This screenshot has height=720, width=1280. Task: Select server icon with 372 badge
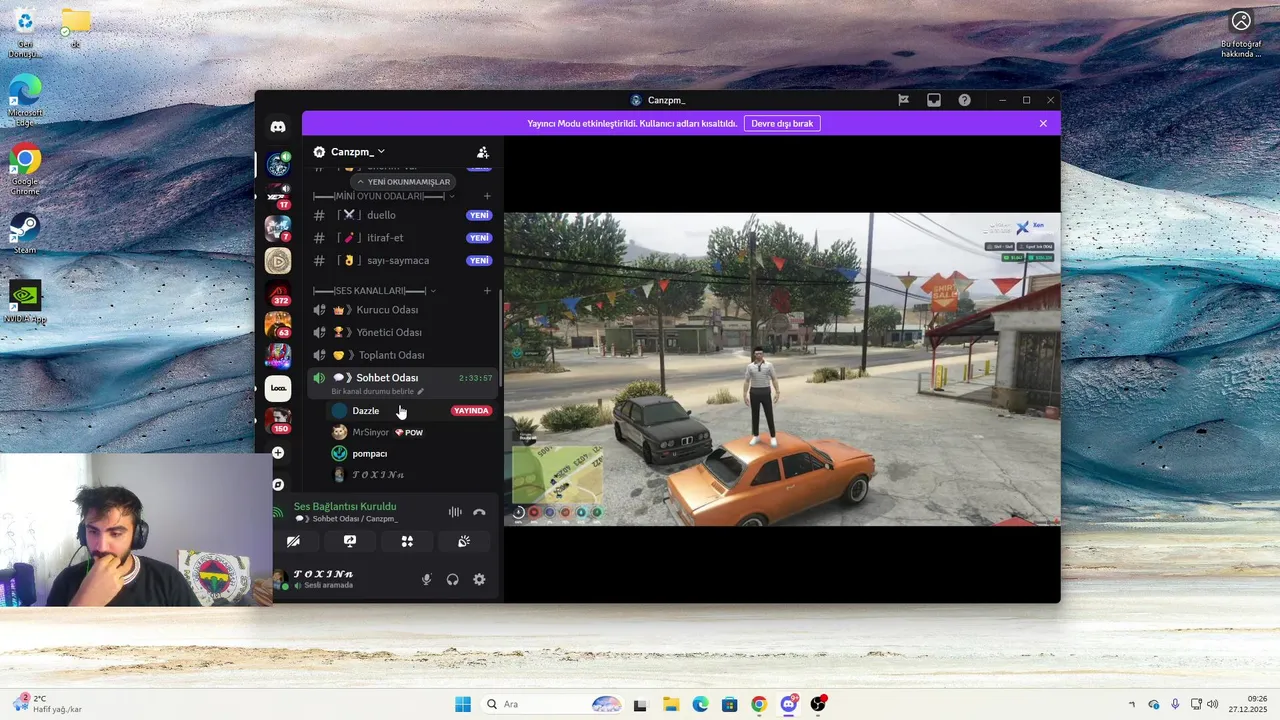pyautogui.click(x=278, y=292)
